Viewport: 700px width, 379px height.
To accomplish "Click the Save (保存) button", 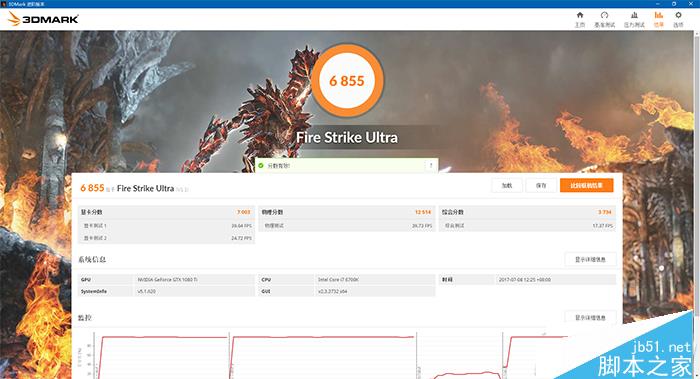I will coord(541,185).
